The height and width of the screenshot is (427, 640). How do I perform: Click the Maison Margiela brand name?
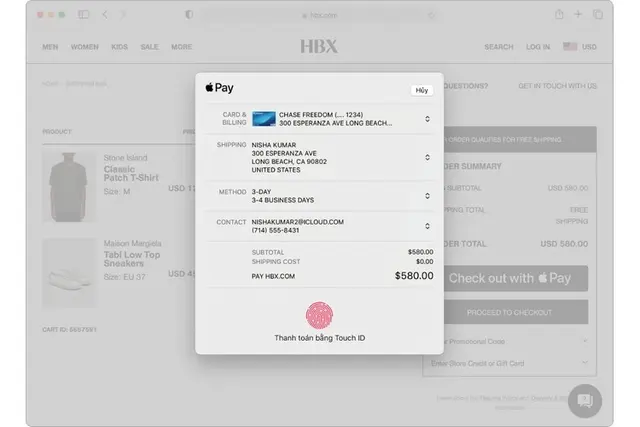click(x=132, y=244)
